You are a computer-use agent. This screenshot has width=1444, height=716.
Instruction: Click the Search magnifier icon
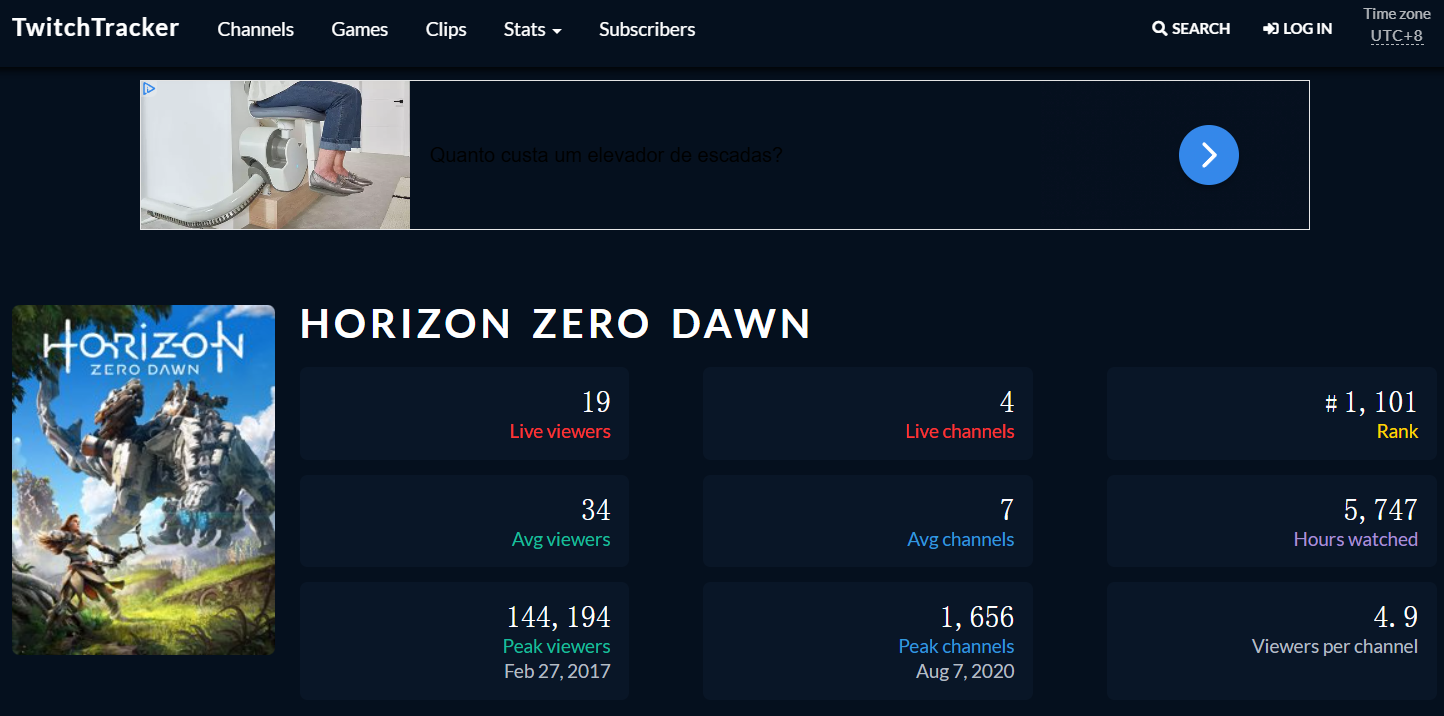(1160, 29)
